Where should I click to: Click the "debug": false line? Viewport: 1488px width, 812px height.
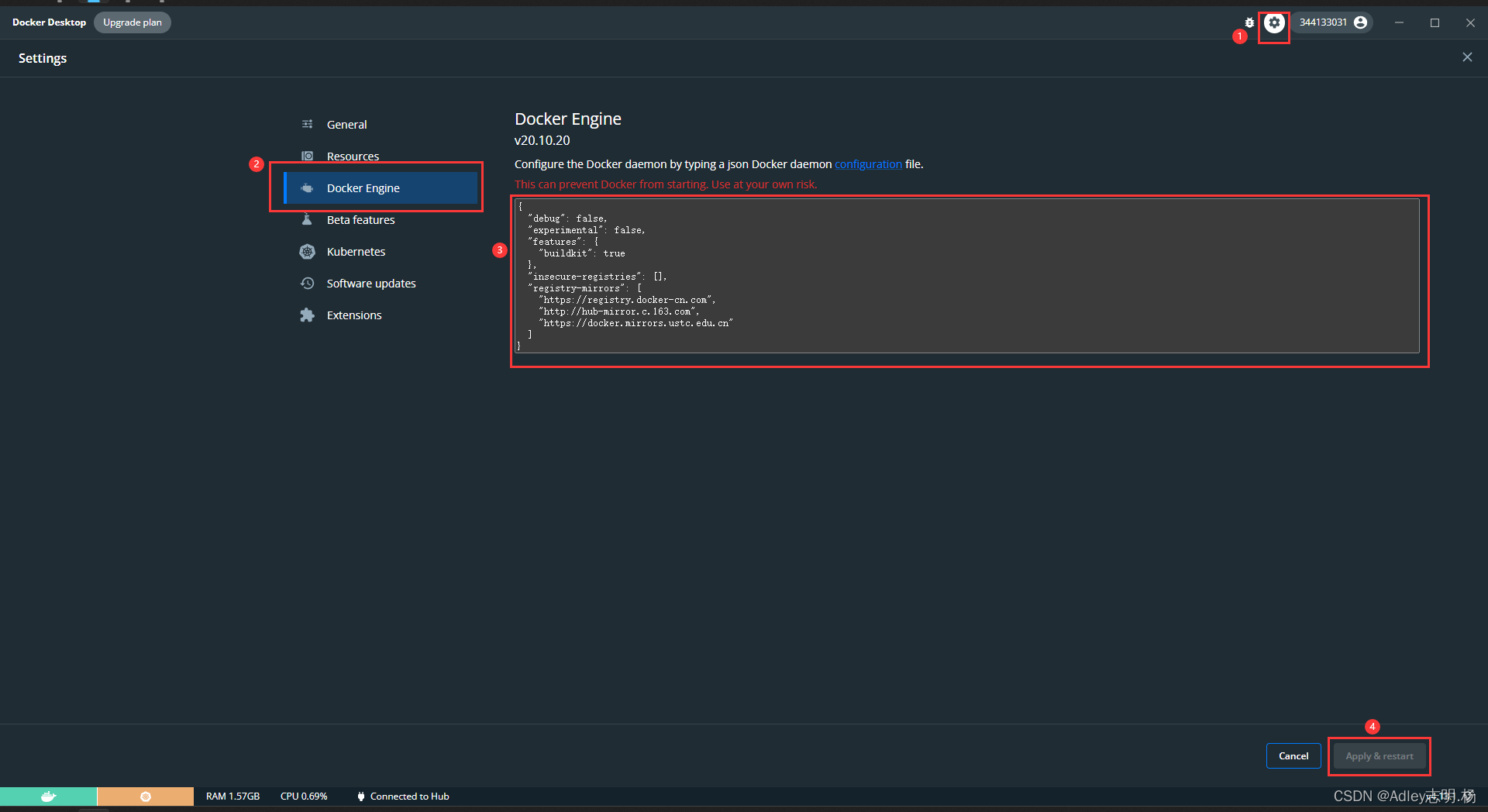tap(567, 218)
